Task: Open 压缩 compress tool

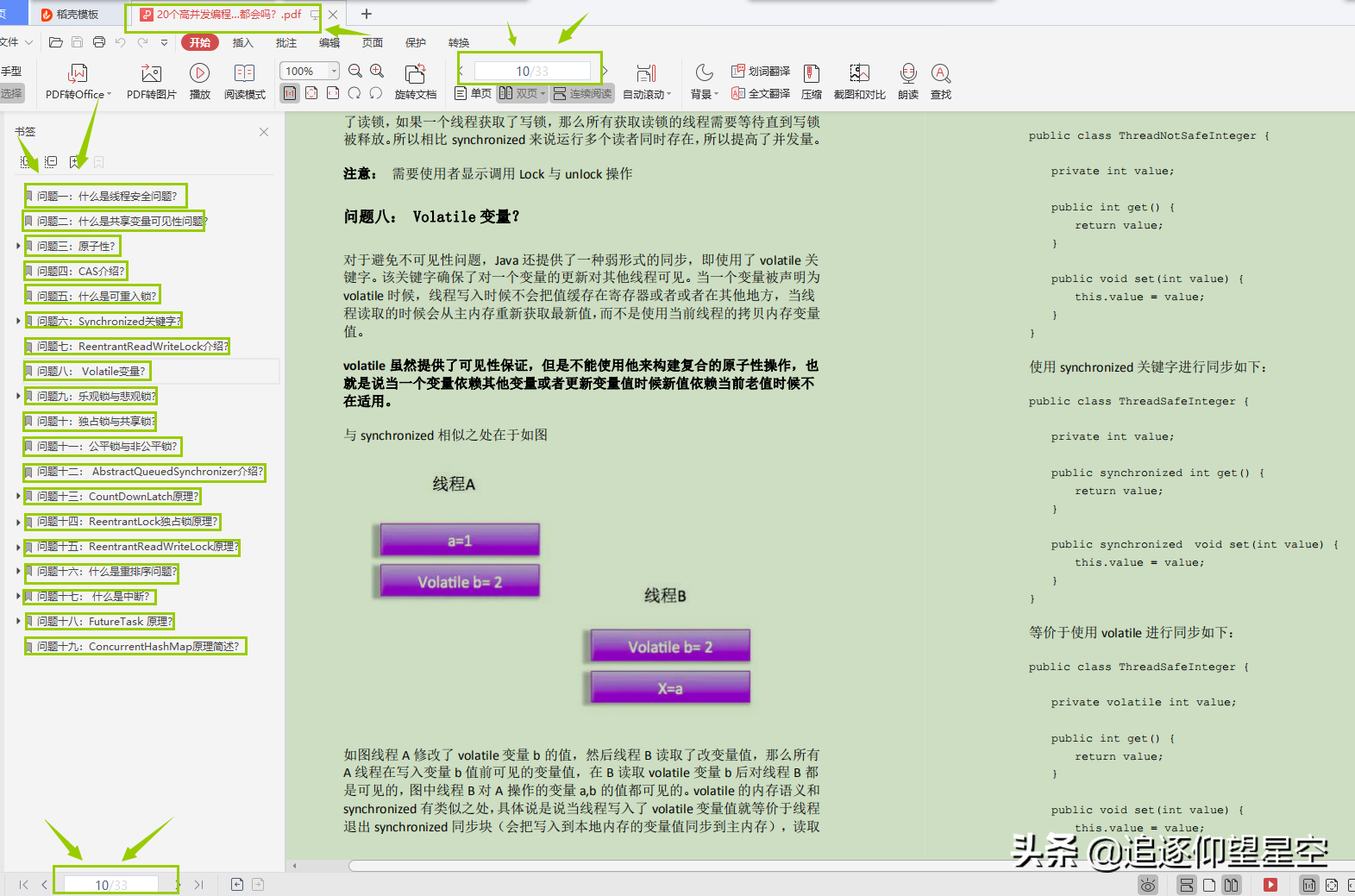Action: (x=812, y=82)
